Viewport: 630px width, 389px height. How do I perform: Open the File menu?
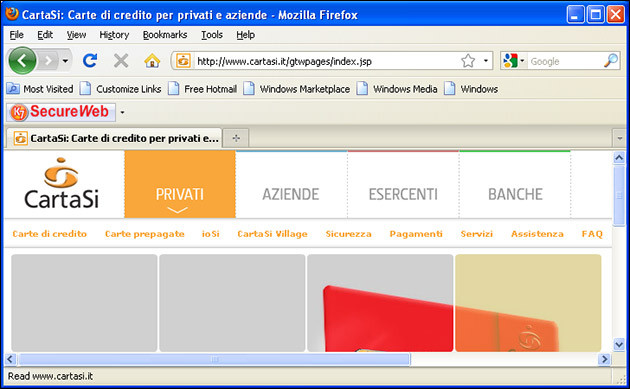pos(16,35)
